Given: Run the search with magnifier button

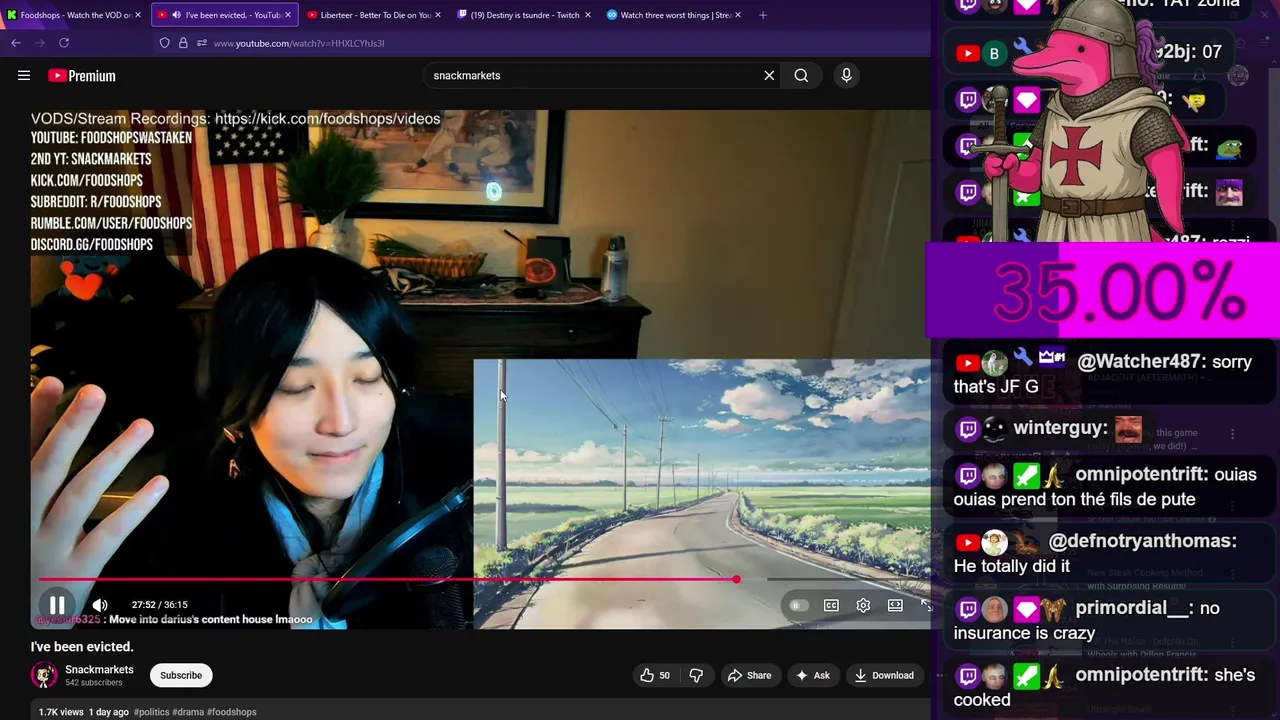Looking at the screenshot, I should click(801, 75).
